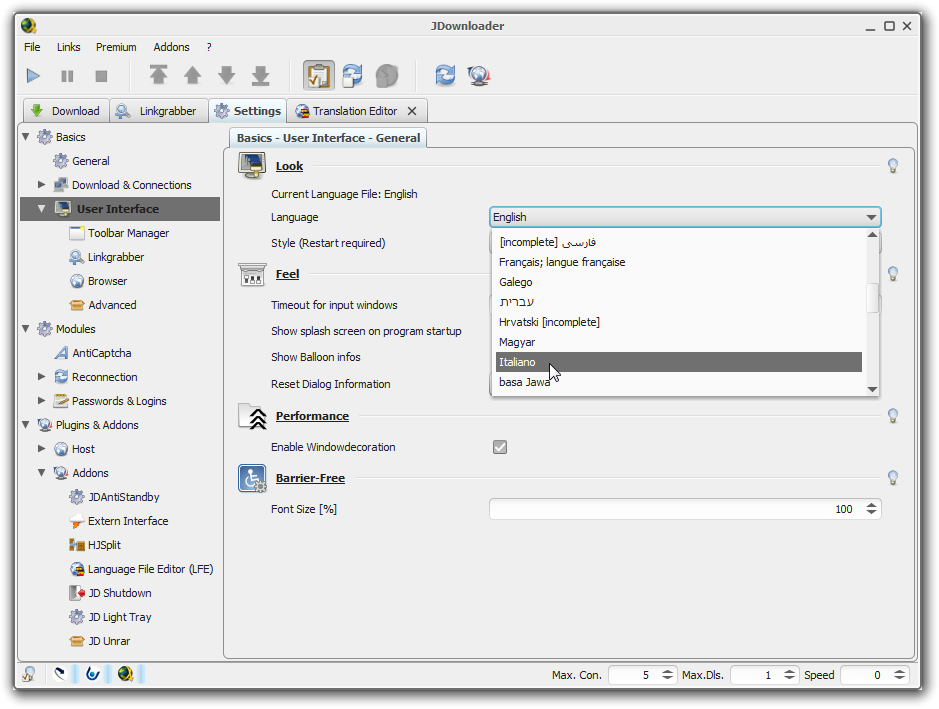Image resolution: width=939 pixels, height=709 pixels.
Task: Collapse the Language dropdown via its arrow
Action: coord(870,217)
